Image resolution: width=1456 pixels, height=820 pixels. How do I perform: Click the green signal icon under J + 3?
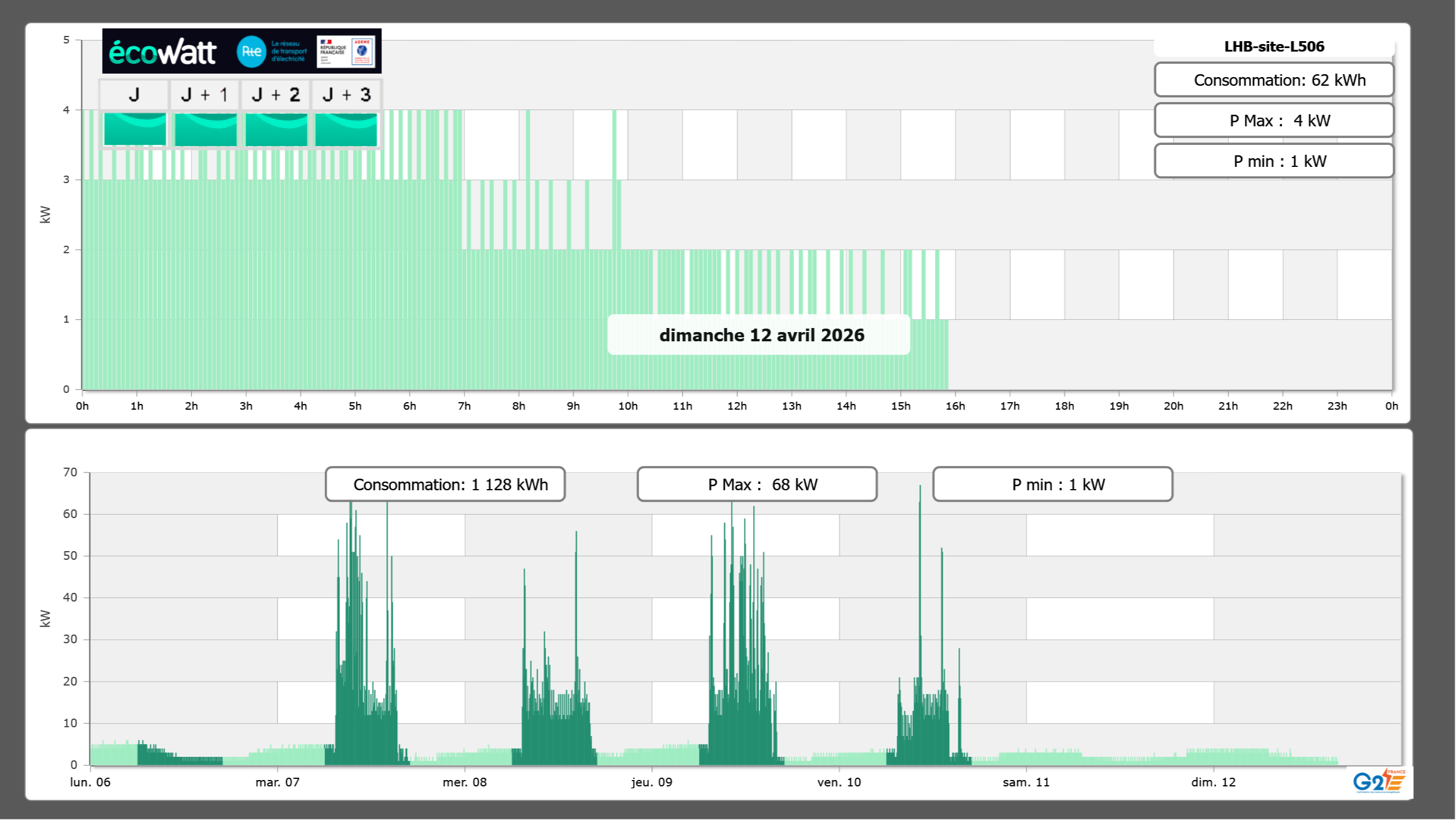tap(346, 129)
